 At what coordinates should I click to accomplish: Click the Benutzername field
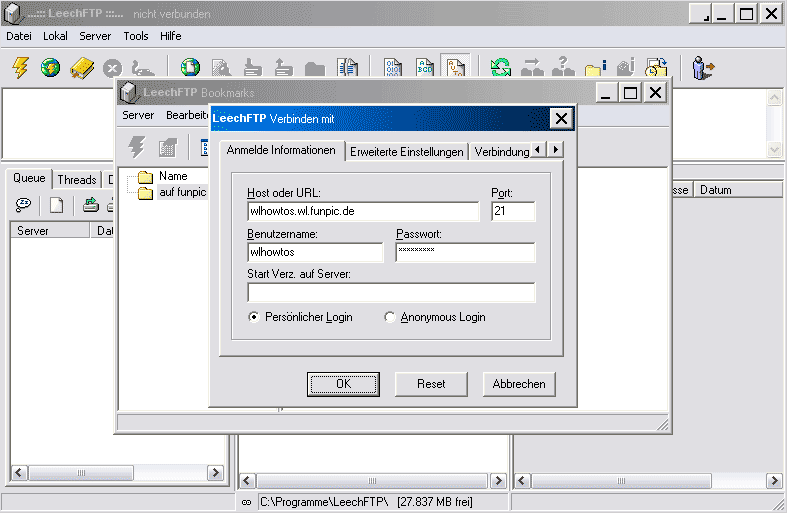[315, 252]
